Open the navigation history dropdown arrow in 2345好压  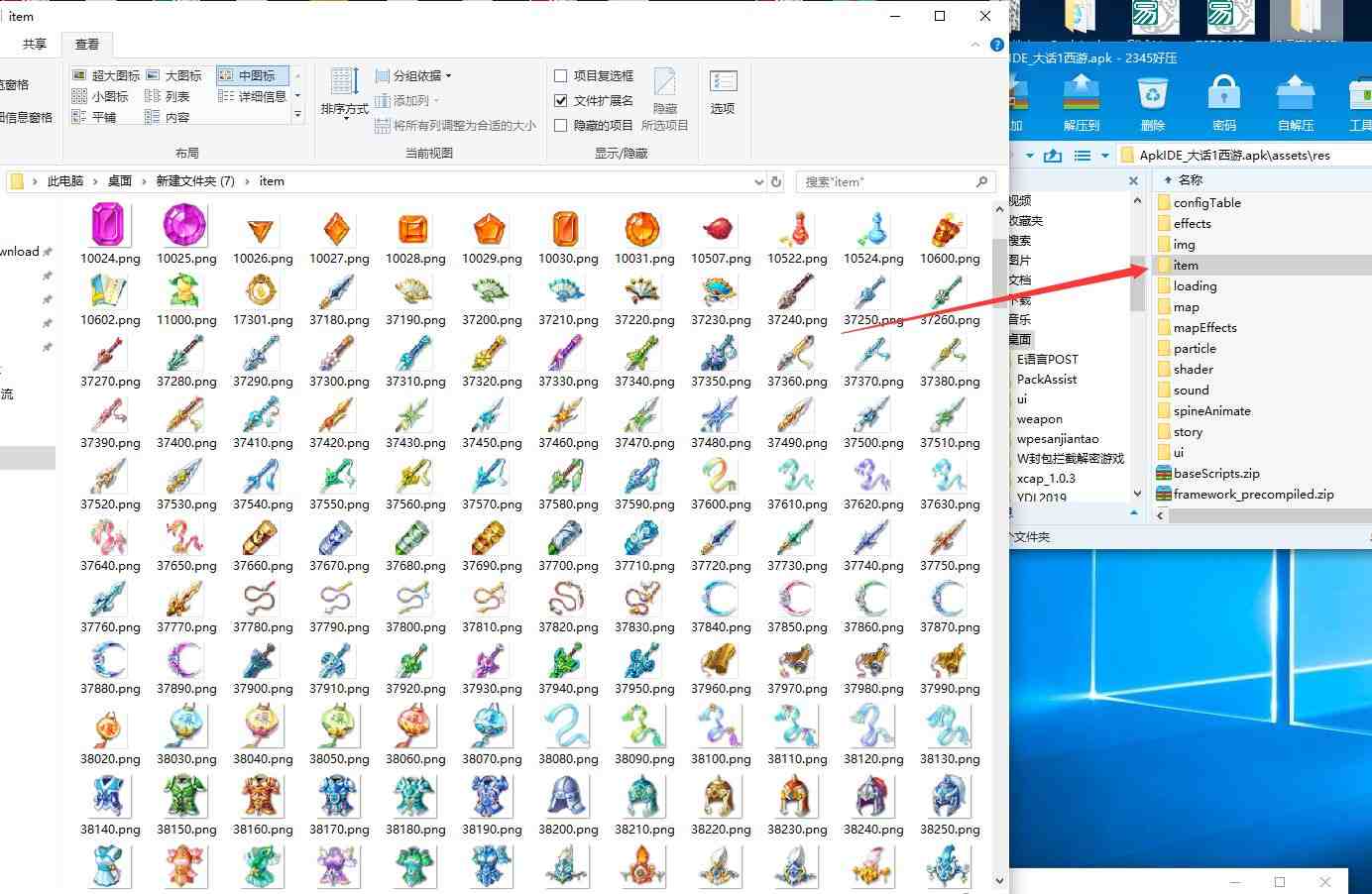tap(1030, 156)
